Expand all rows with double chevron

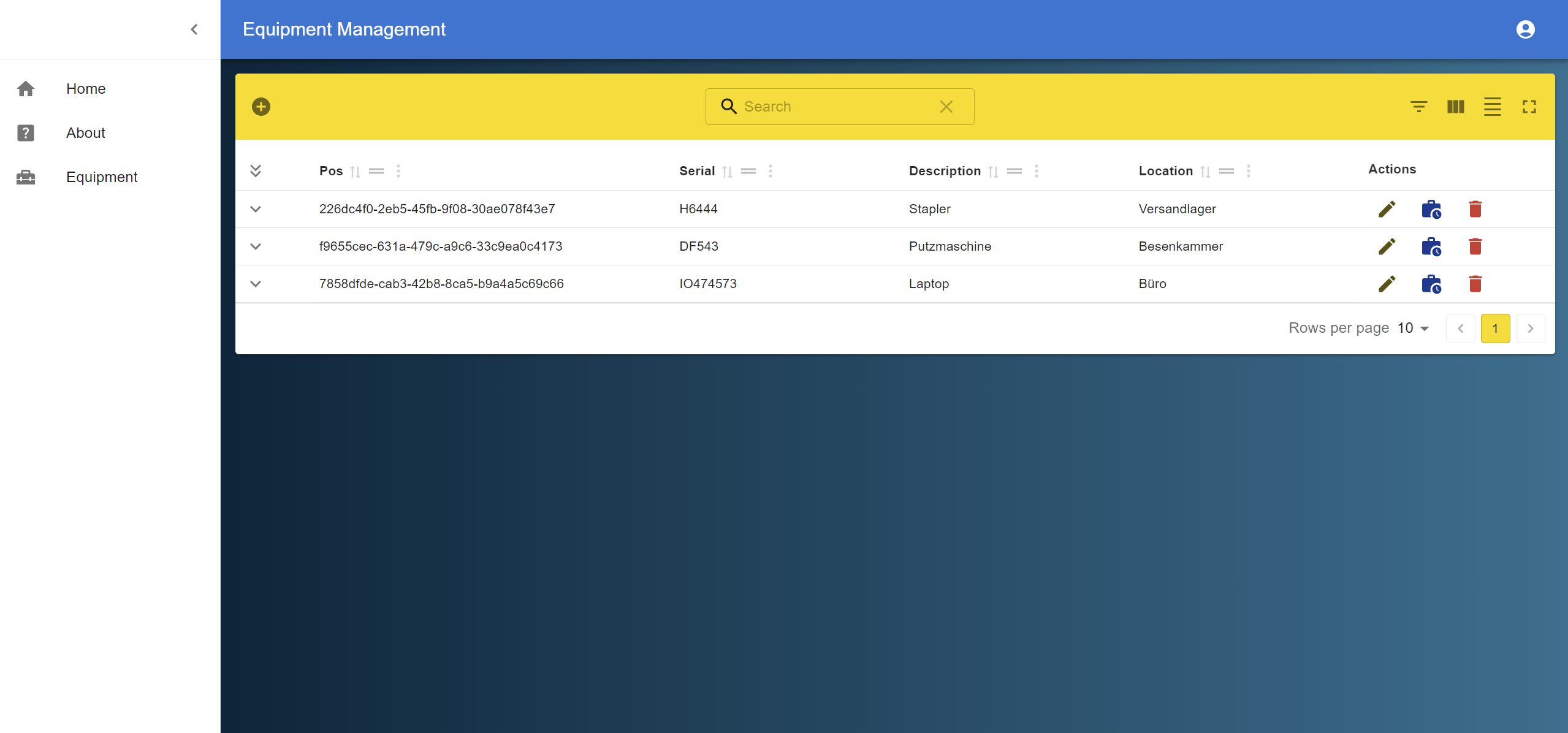pos(256,170)
